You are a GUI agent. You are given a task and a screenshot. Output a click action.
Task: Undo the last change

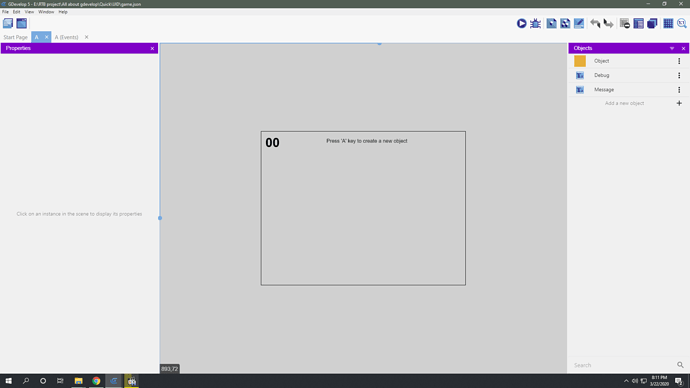[595, 23]
